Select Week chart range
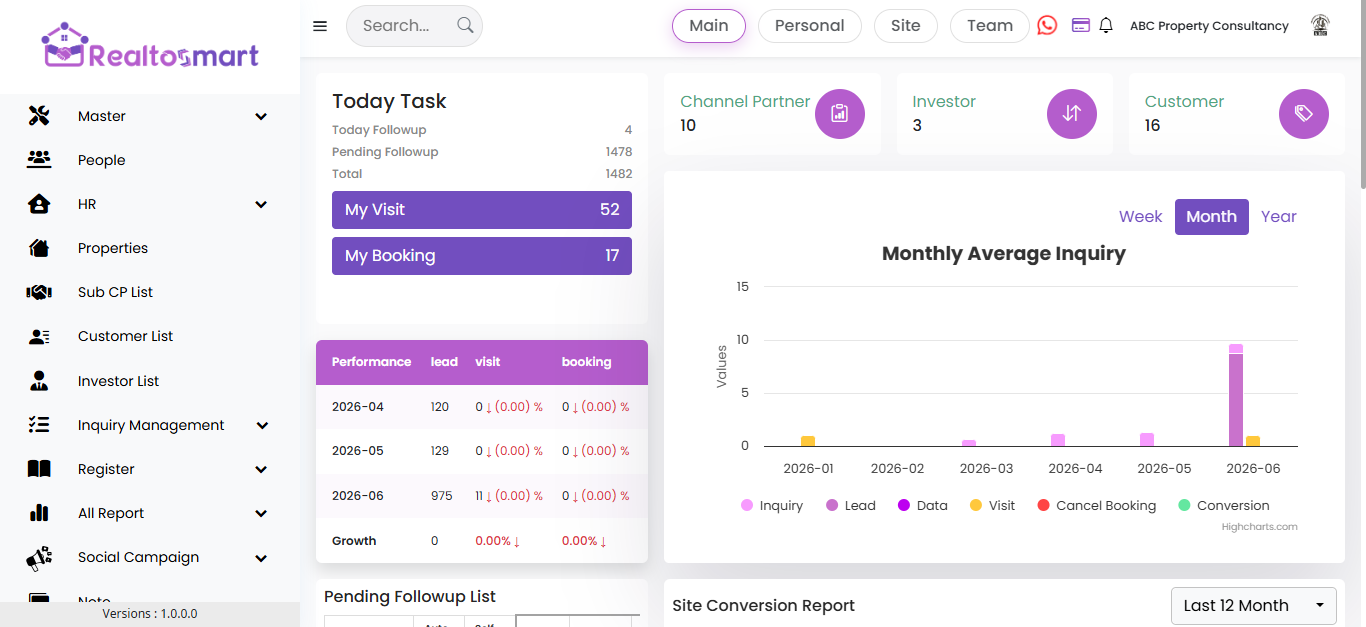The height and width of the screenshot is (627, 1366). 1140,217
